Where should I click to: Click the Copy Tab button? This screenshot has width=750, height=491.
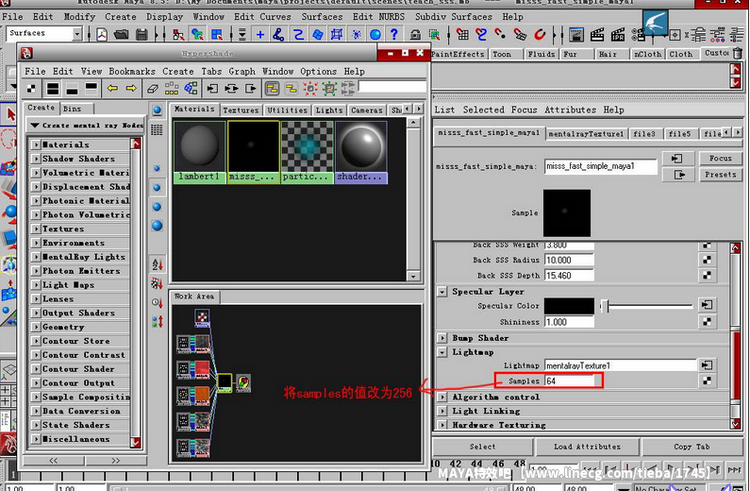(x=691, y=447)
